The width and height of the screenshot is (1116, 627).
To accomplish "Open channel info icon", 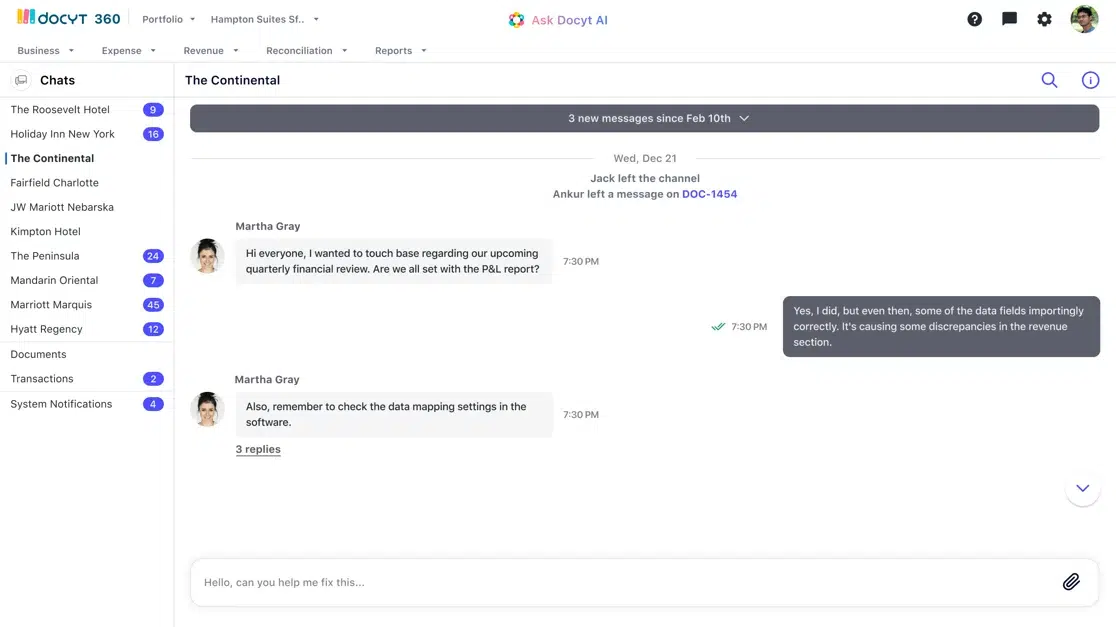I will tap(1090, 80).
